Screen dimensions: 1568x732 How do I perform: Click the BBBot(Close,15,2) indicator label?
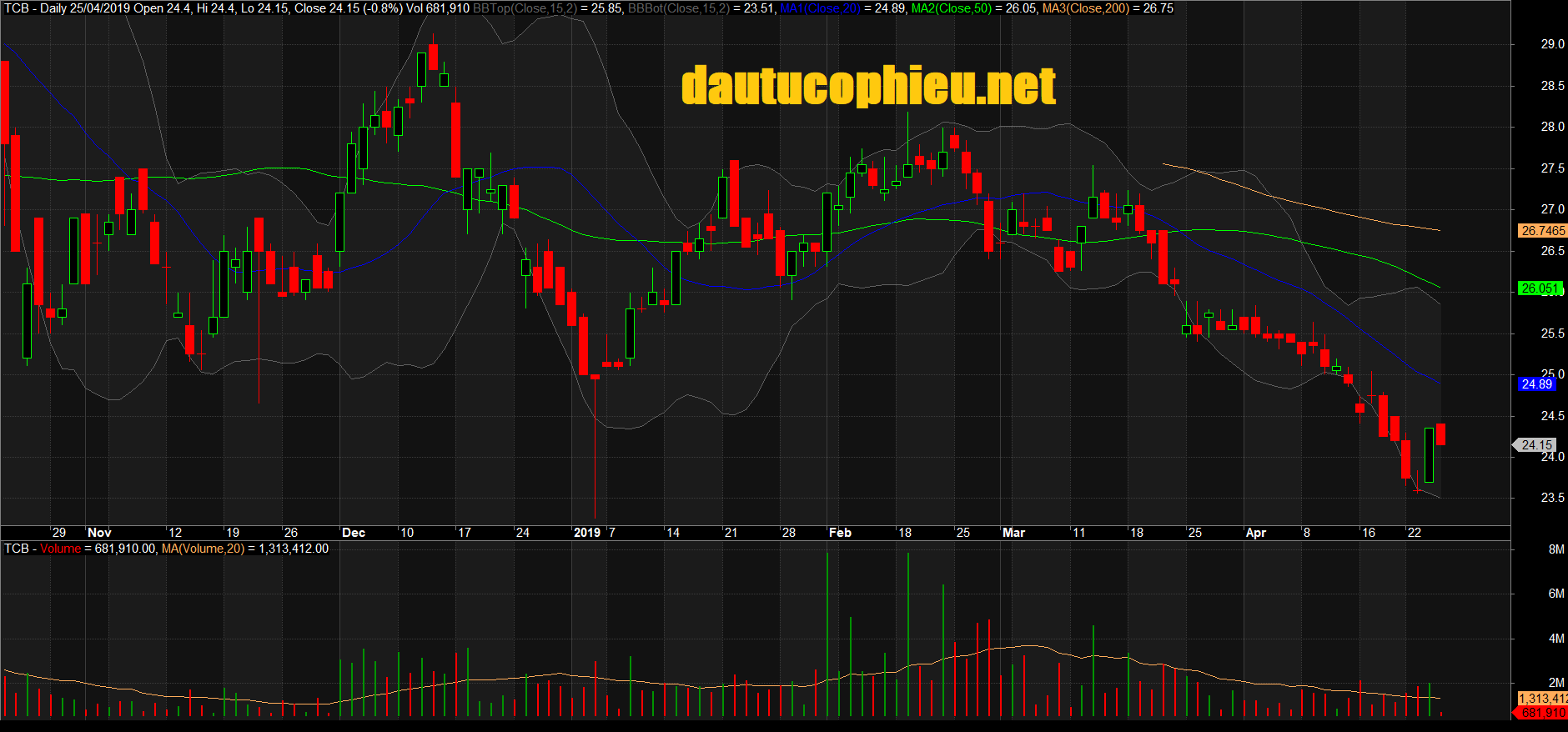[678, 8]
